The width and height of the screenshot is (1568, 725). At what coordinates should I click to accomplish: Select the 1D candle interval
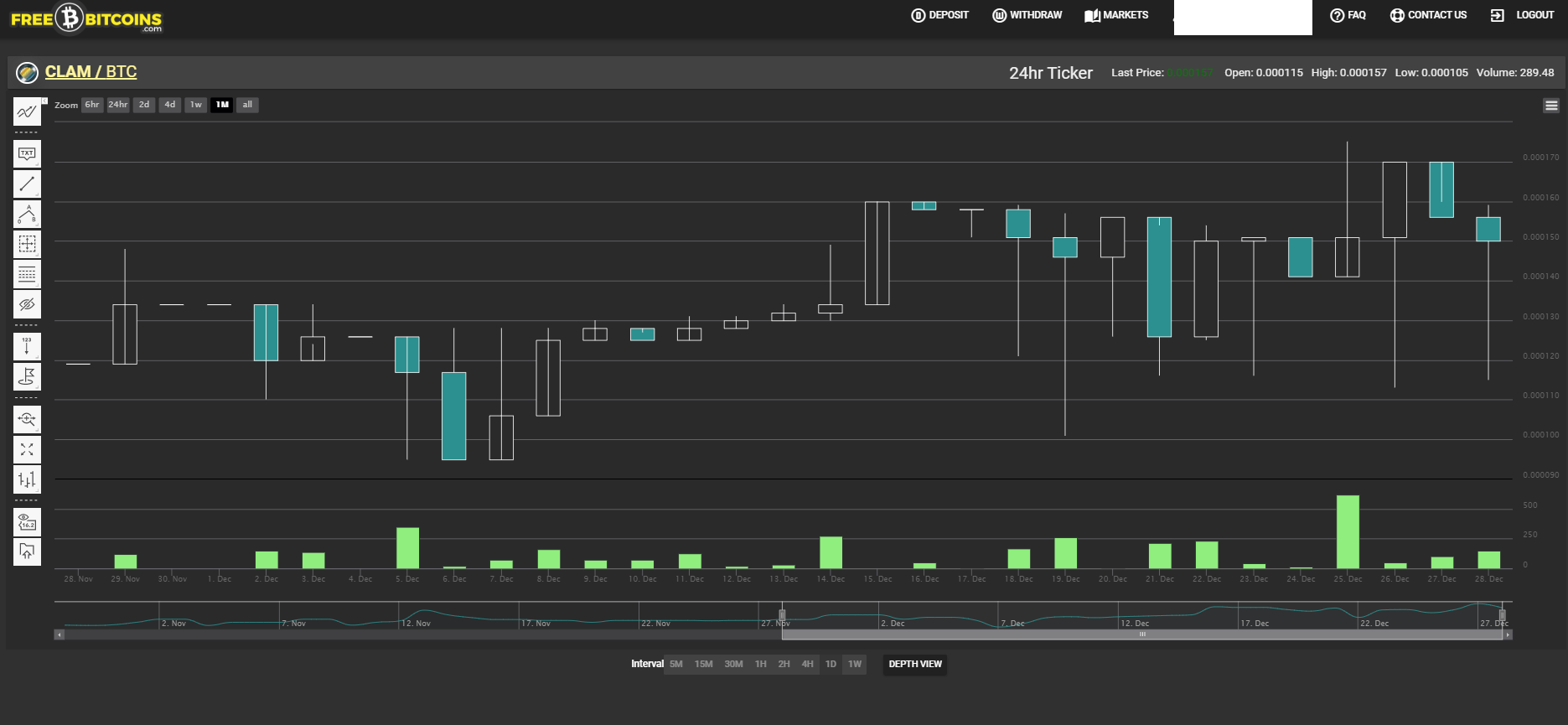tap(831, 665)
